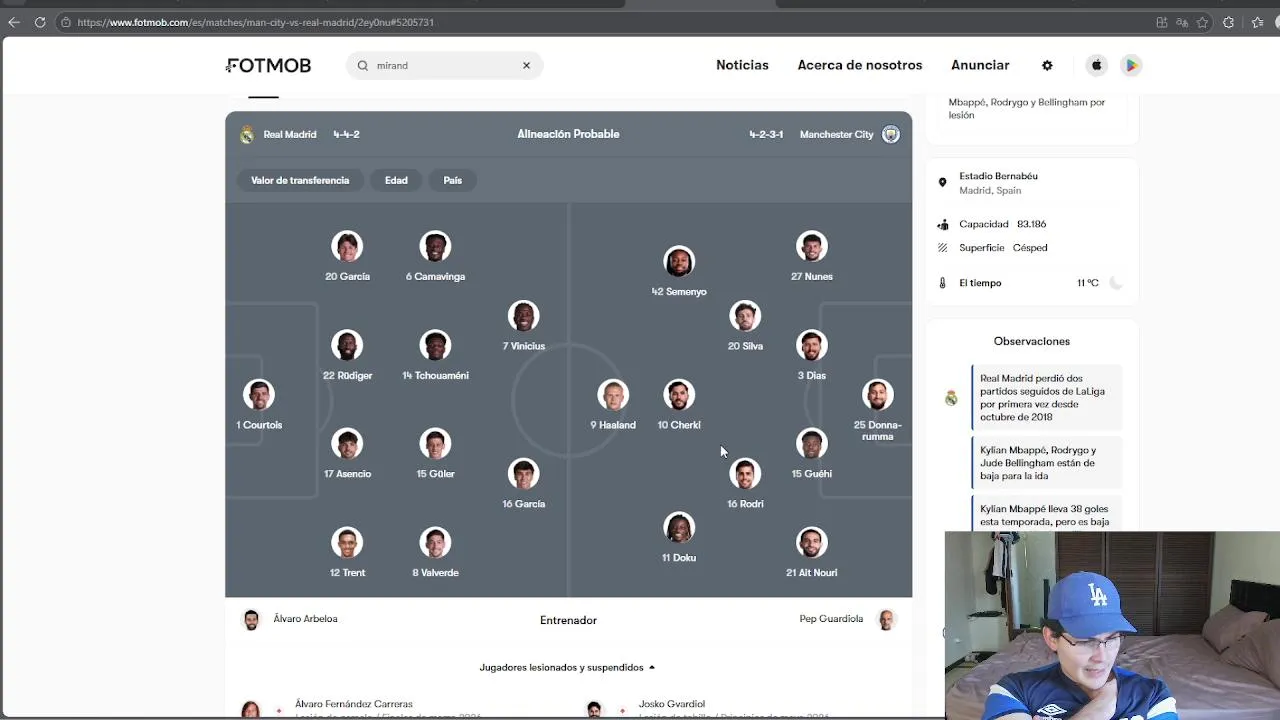The image size is (1280, 720).
Task: Read observation about Mbappé 38 goles
Action: [x=1045, y=515]
